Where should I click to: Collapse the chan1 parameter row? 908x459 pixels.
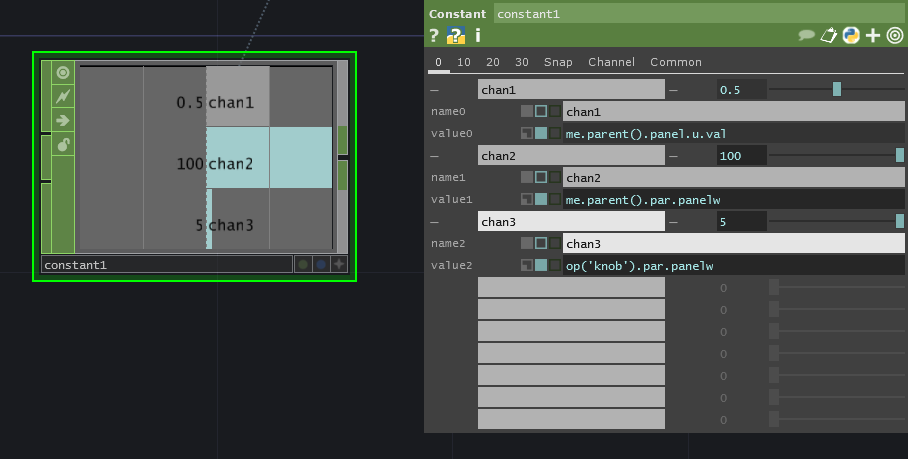pyautogui.click(x=435, y=90)
